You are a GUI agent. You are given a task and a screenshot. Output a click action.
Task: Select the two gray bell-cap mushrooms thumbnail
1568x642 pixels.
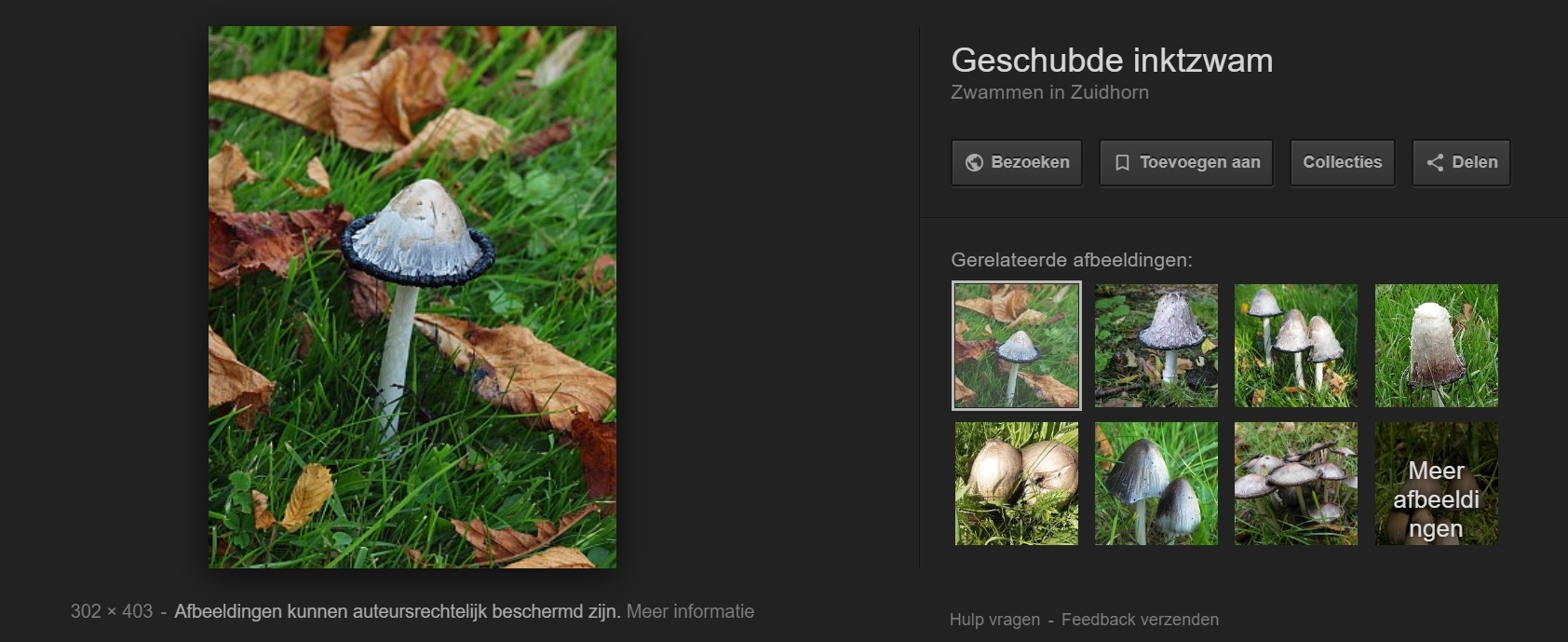tap(1156, 484)
